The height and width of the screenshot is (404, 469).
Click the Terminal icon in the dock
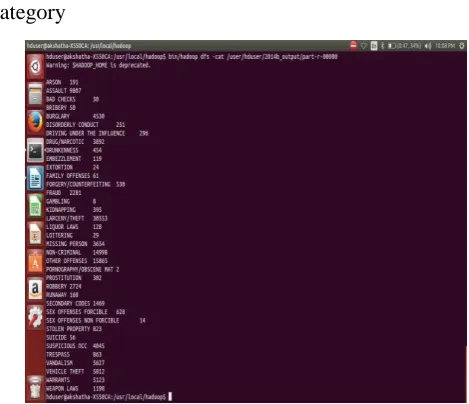pos(35,150)
